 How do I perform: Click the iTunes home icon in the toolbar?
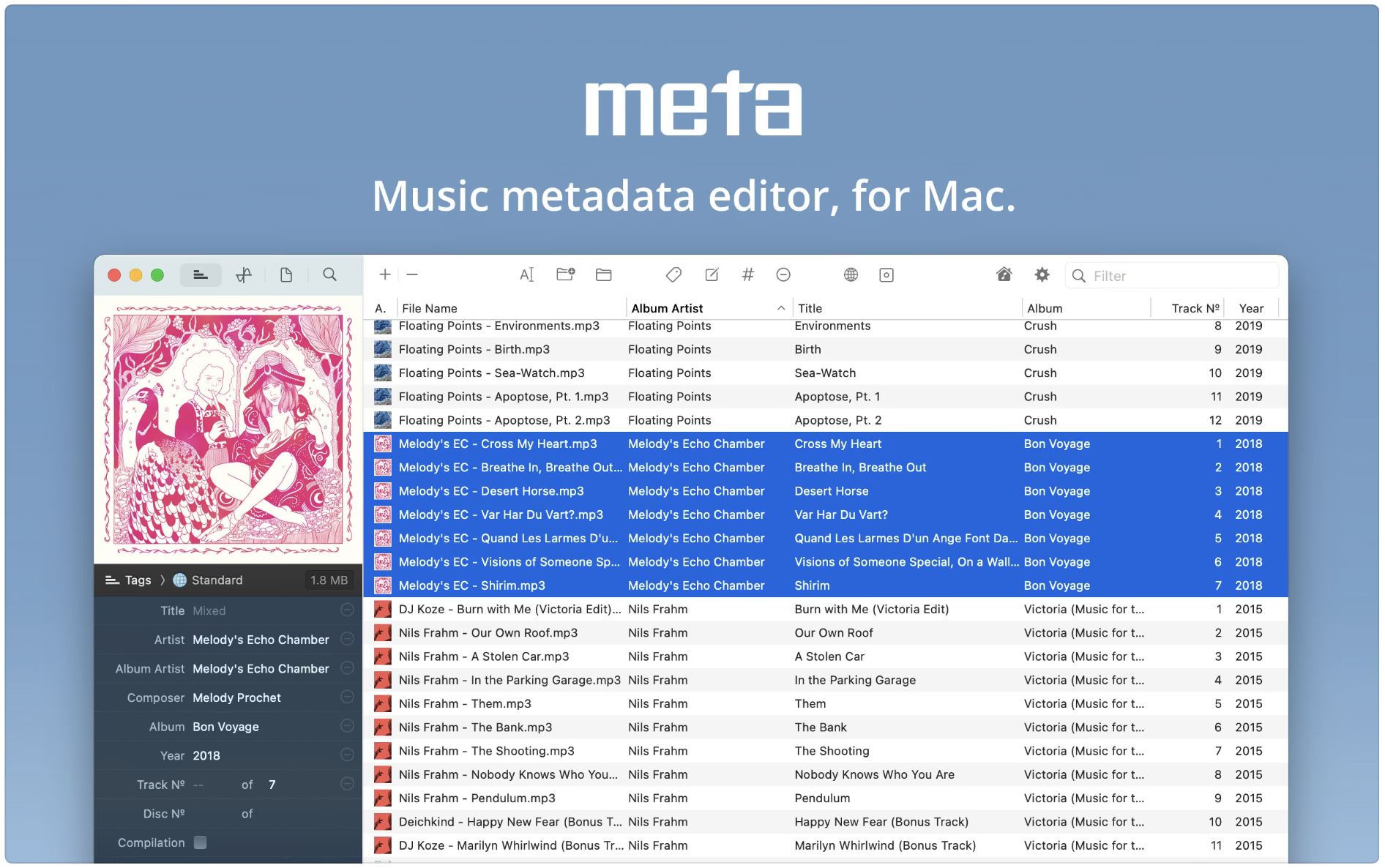[1004, 274]
